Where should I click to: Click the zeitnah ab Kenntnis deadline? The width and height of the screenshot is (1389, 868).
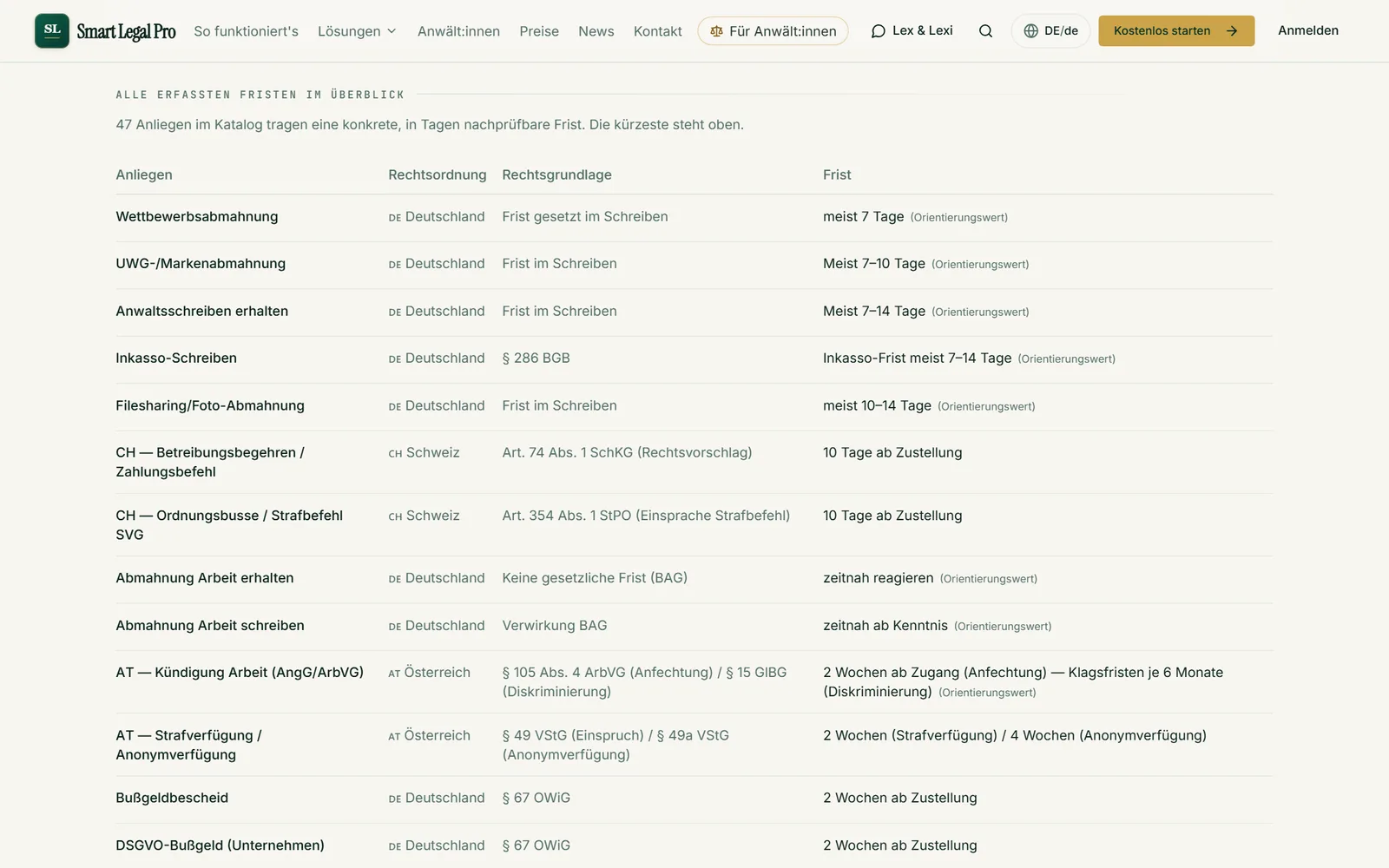coord(885,626)
